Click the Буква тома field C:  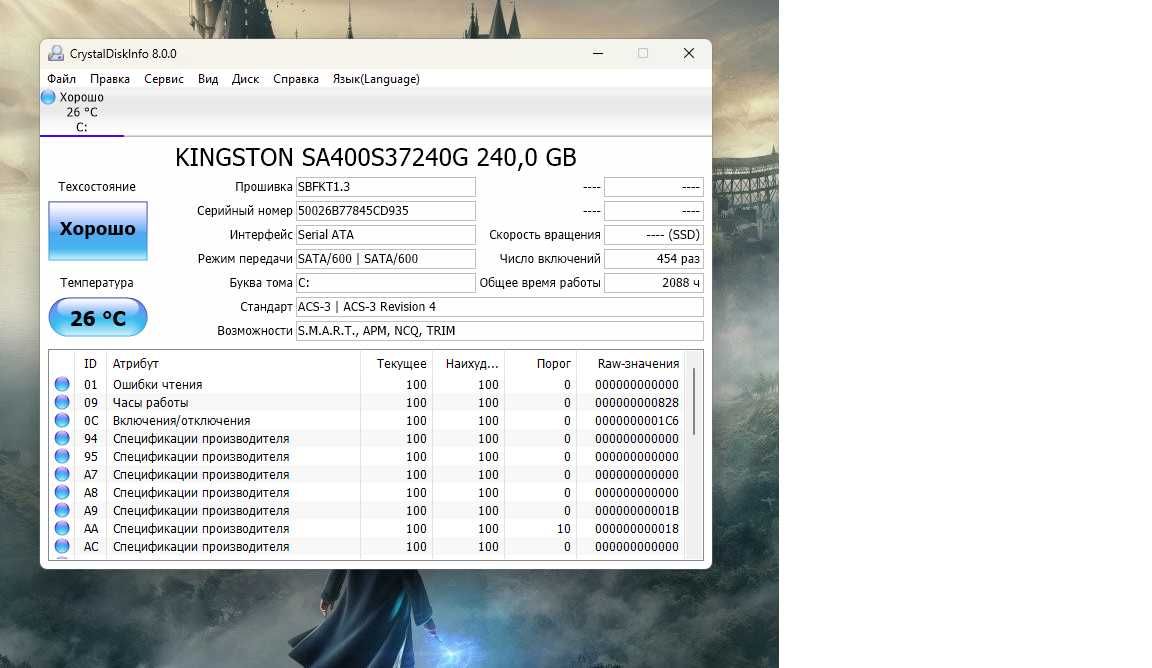386,283
